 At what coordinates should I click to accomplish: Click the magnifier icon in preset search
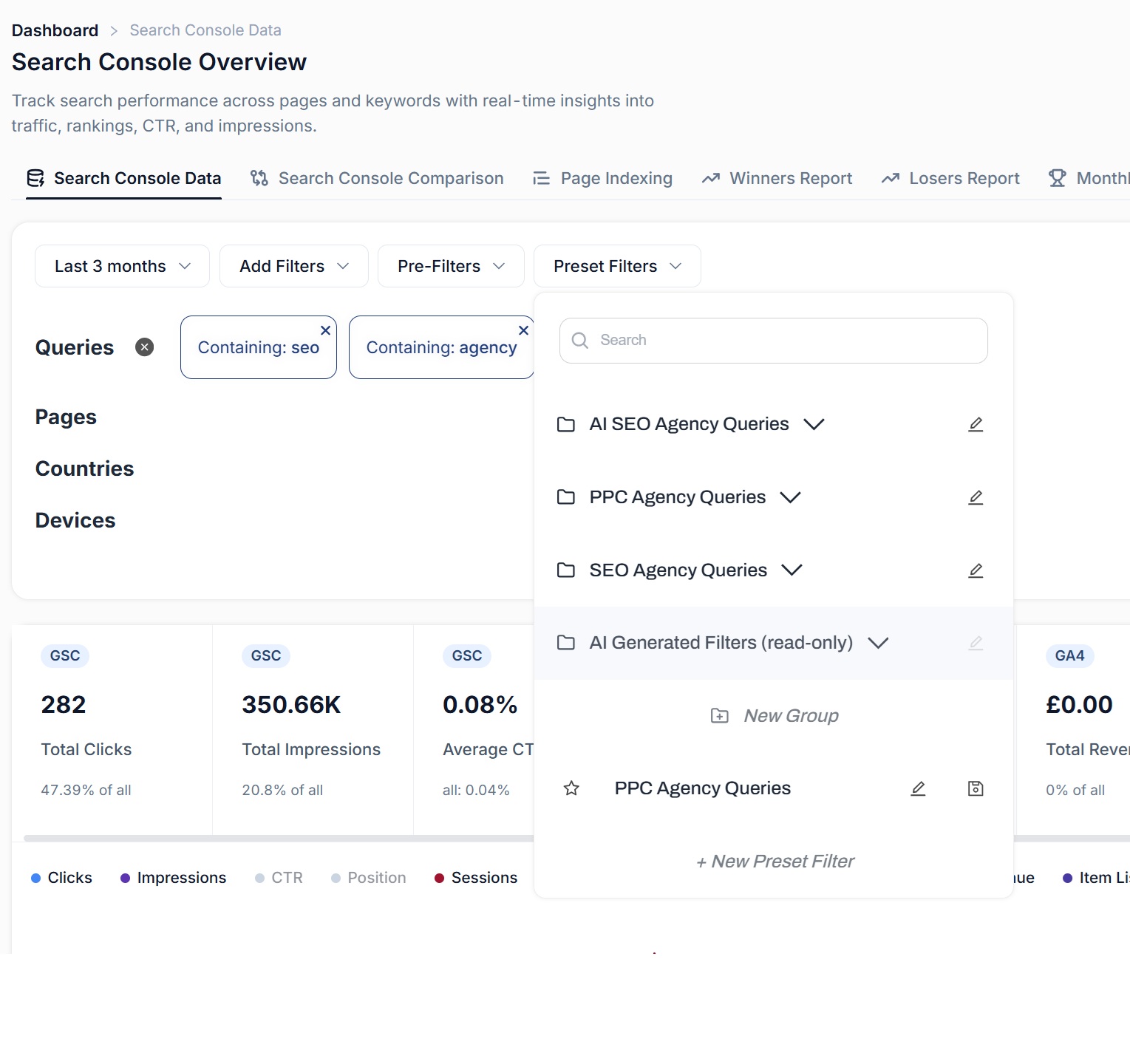click(x=580, y=340)
